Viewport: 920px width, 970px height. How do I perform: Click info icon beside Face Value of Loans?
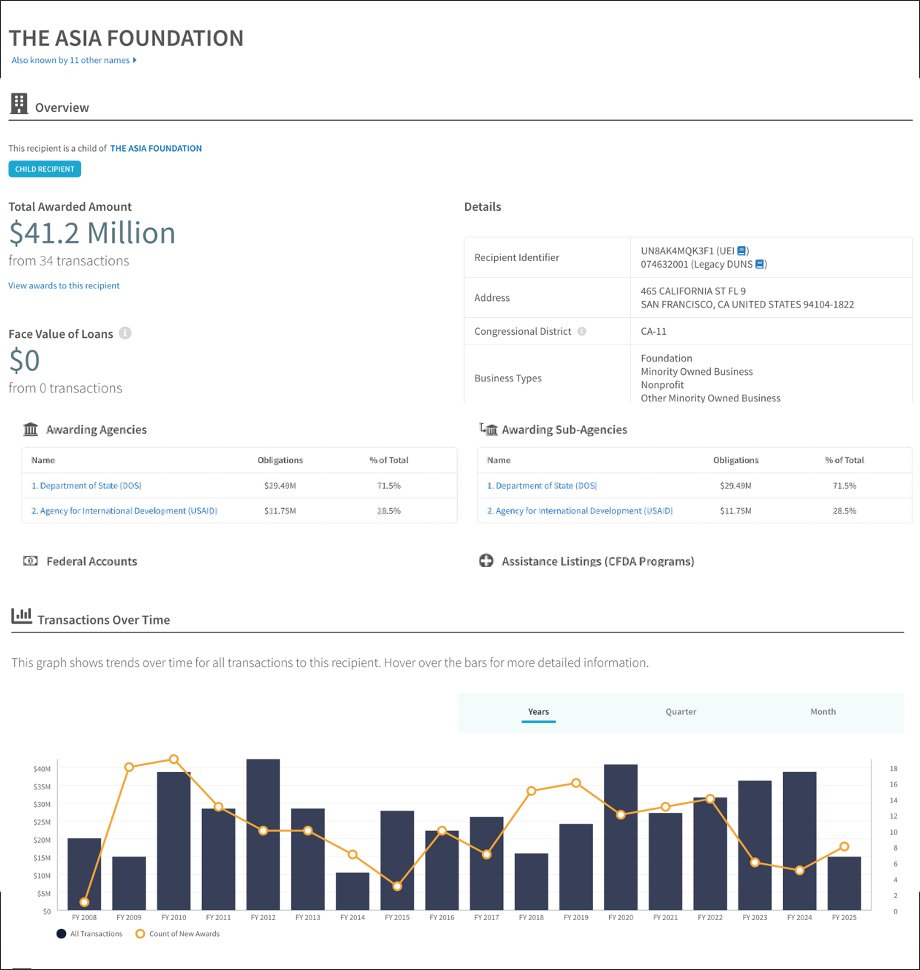tap(125, 333)
